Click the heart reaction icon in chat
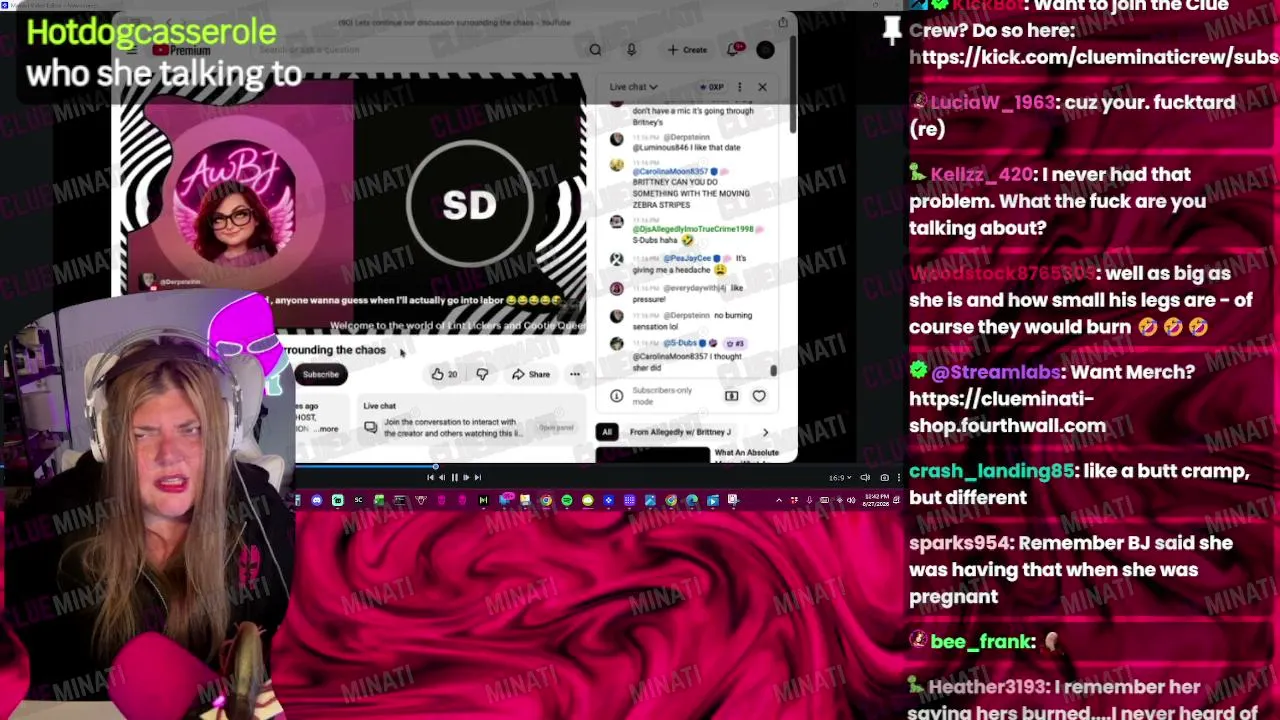 coord(759,396)
